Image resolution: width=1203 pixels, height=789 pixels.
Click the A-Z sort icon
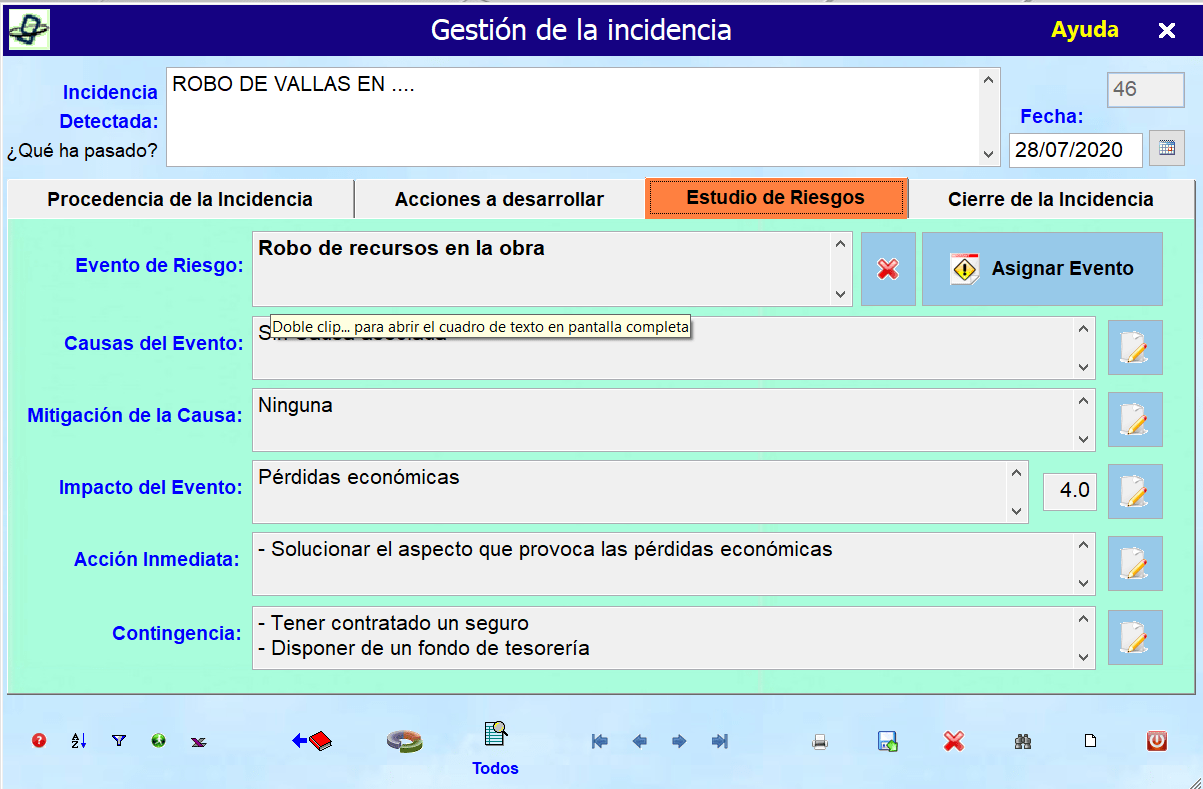coord(79,741)
